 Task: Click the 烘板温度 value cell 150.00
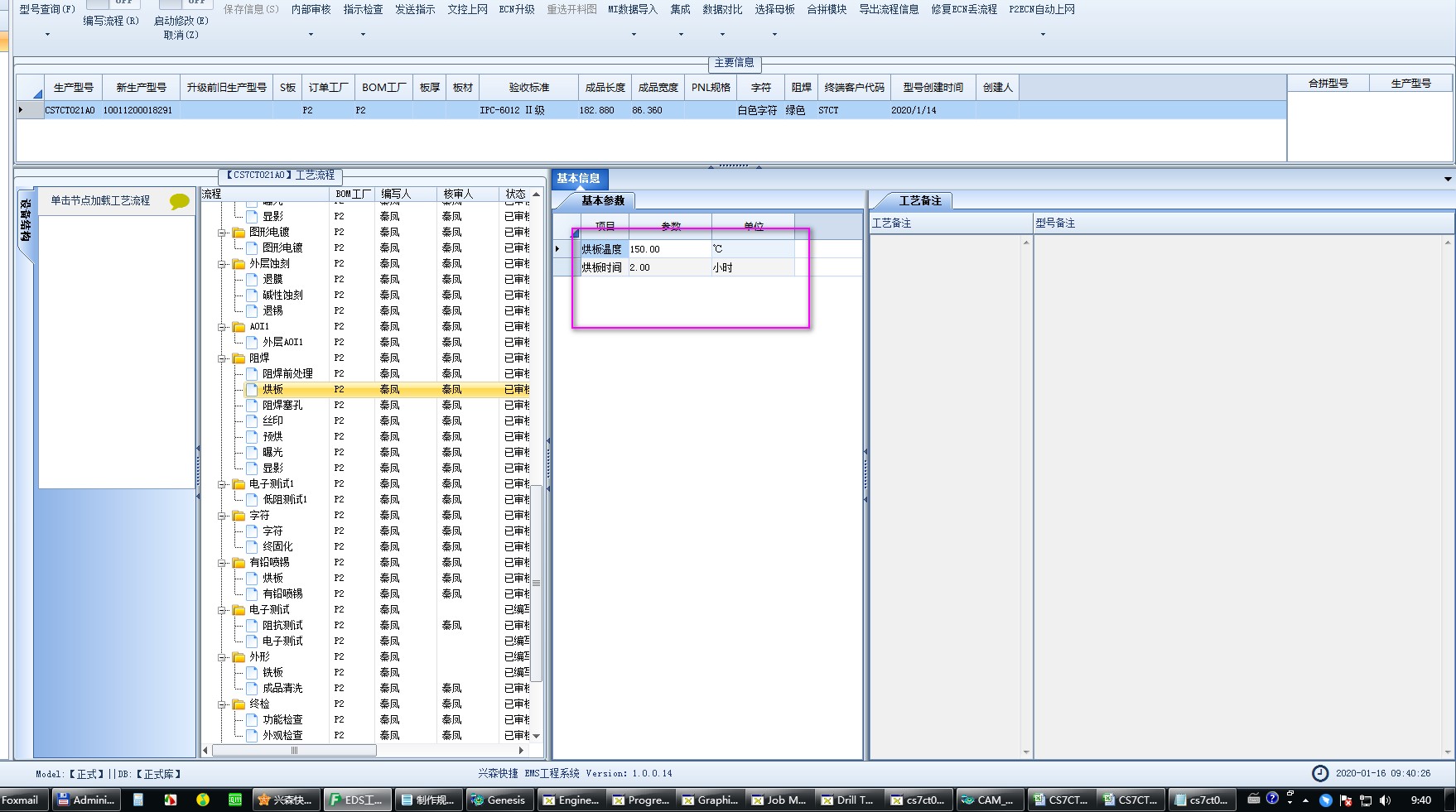669,249
